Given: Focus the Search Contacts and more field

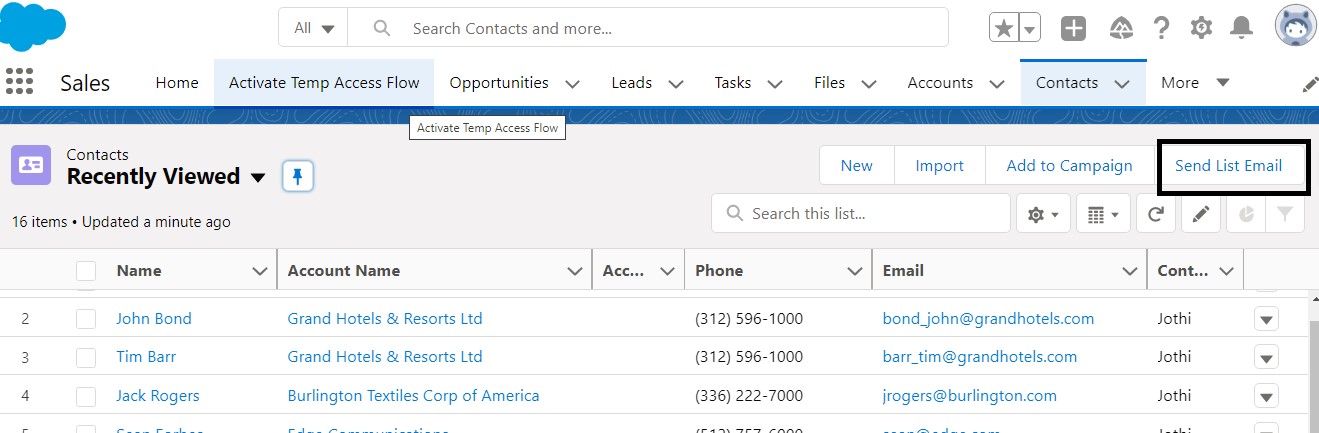Looking at the screenshot, I should click(648, 28).
